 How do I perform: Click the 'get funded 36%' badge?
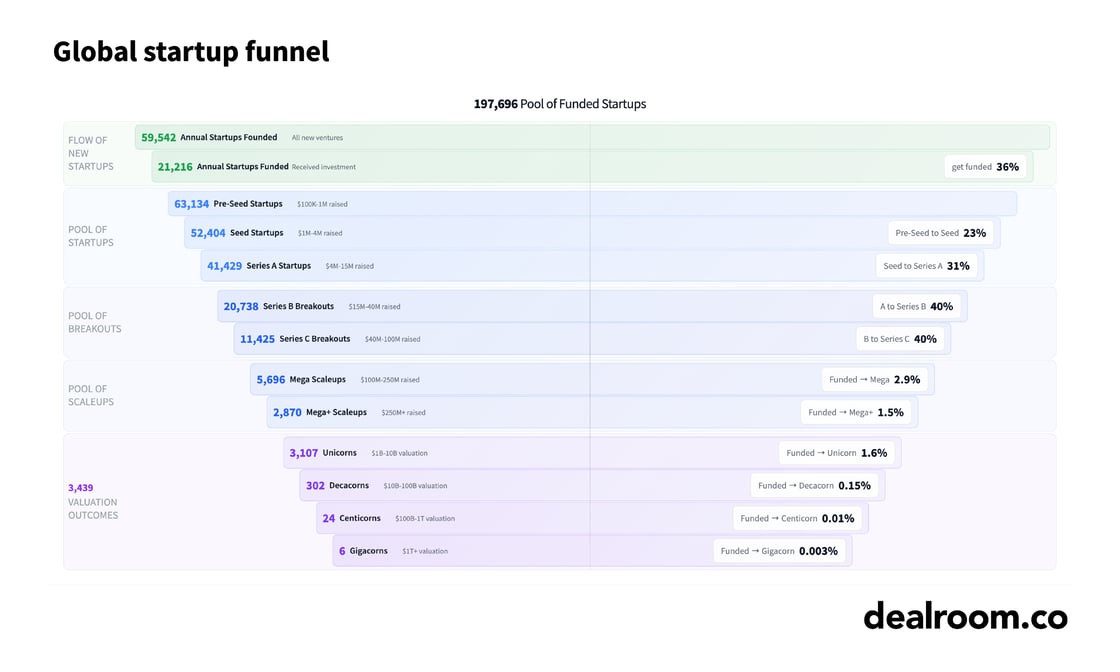(x=985, y=167)
